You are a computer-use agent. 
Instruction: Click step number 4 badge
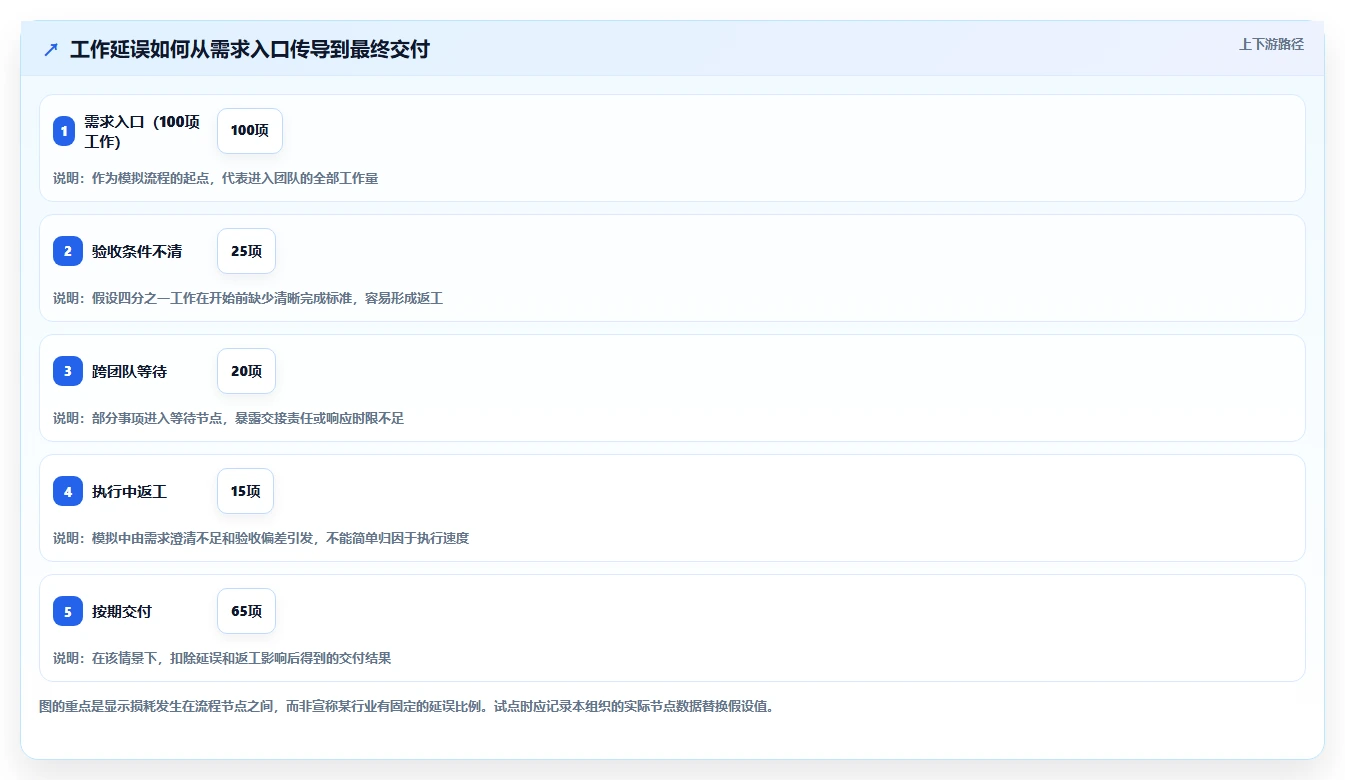[68, 491]
